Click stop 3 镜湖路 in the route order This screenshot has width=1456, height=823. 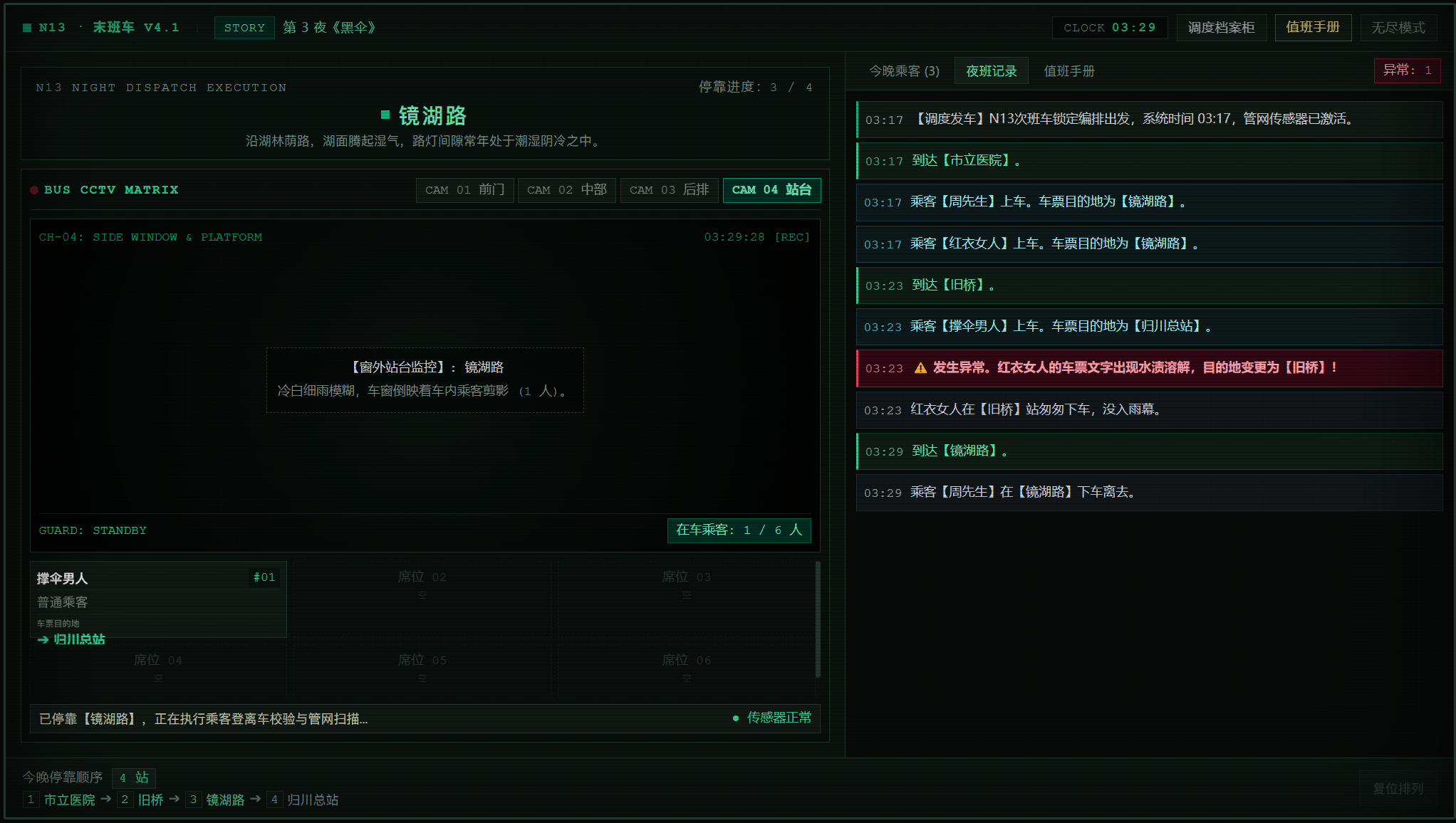[216, 800]
